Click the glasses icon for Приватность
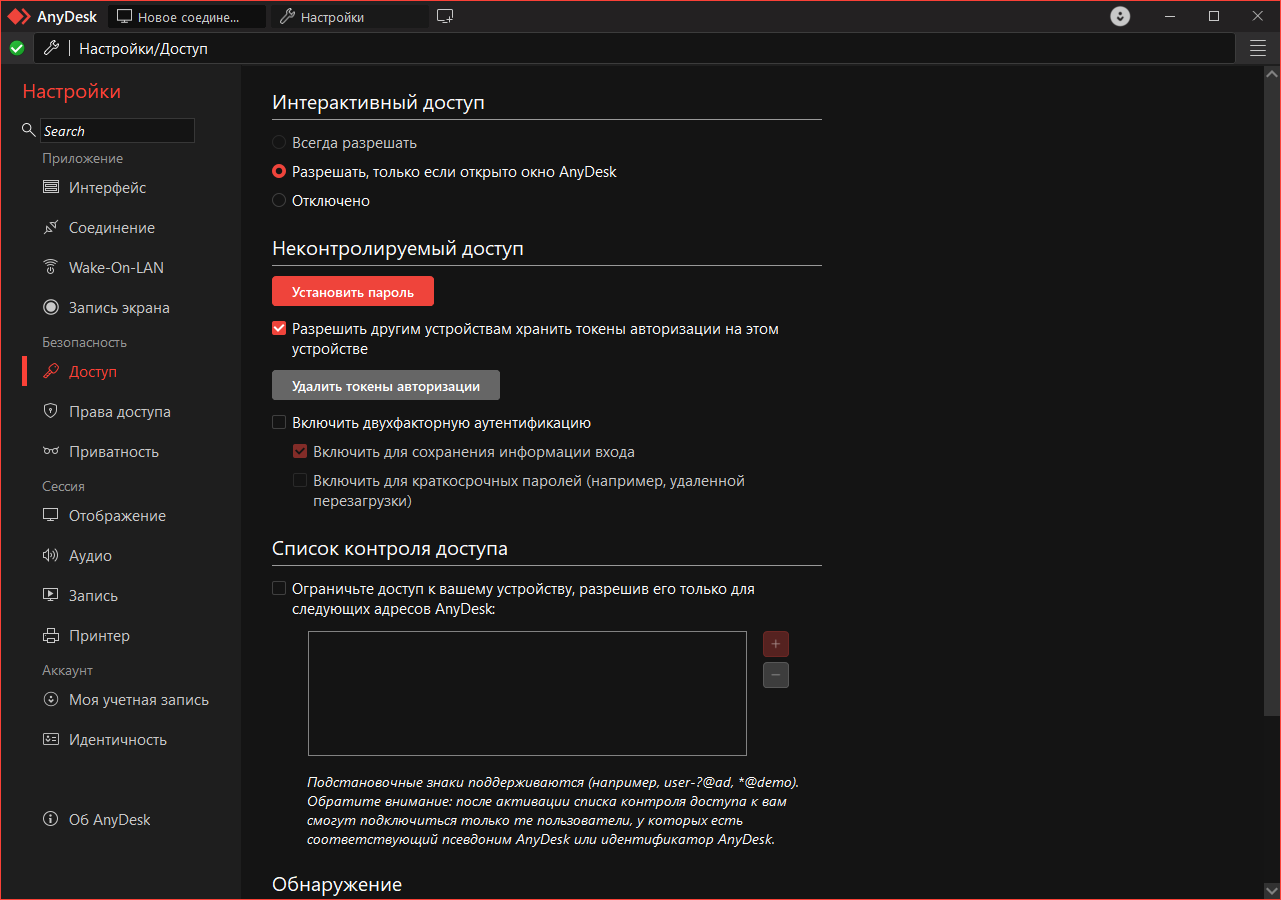 click(50, 452)
